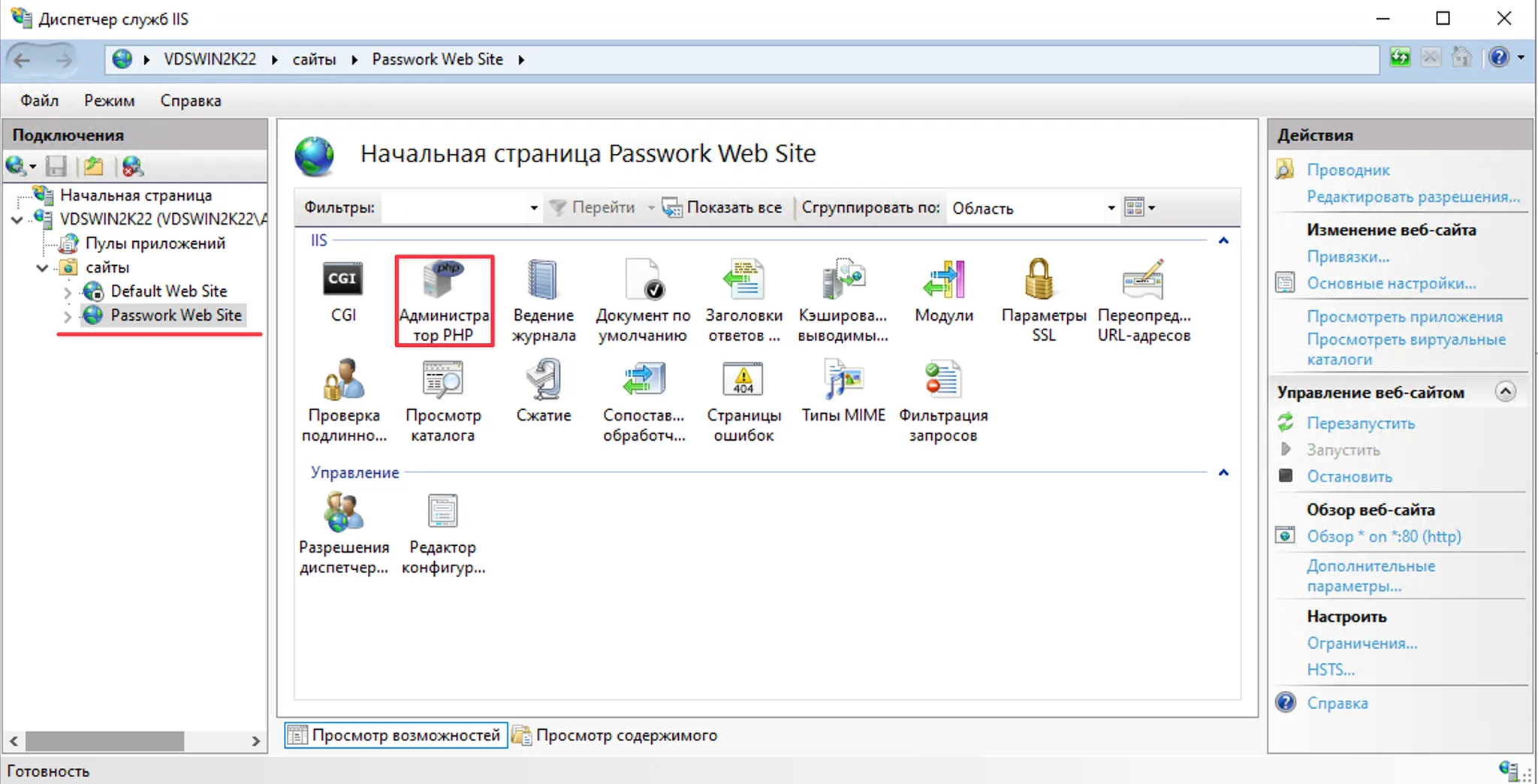Open the CGI feature icon
1538x784 pixels.
(343, 279)
